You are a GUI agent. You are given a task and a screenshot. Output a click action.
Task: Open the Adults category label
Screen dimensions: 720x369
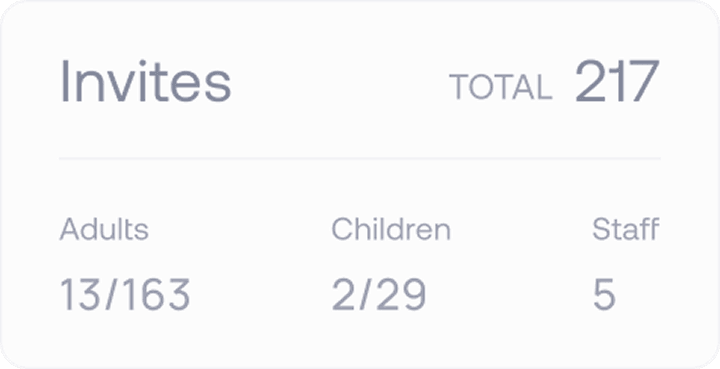(104, 229)
